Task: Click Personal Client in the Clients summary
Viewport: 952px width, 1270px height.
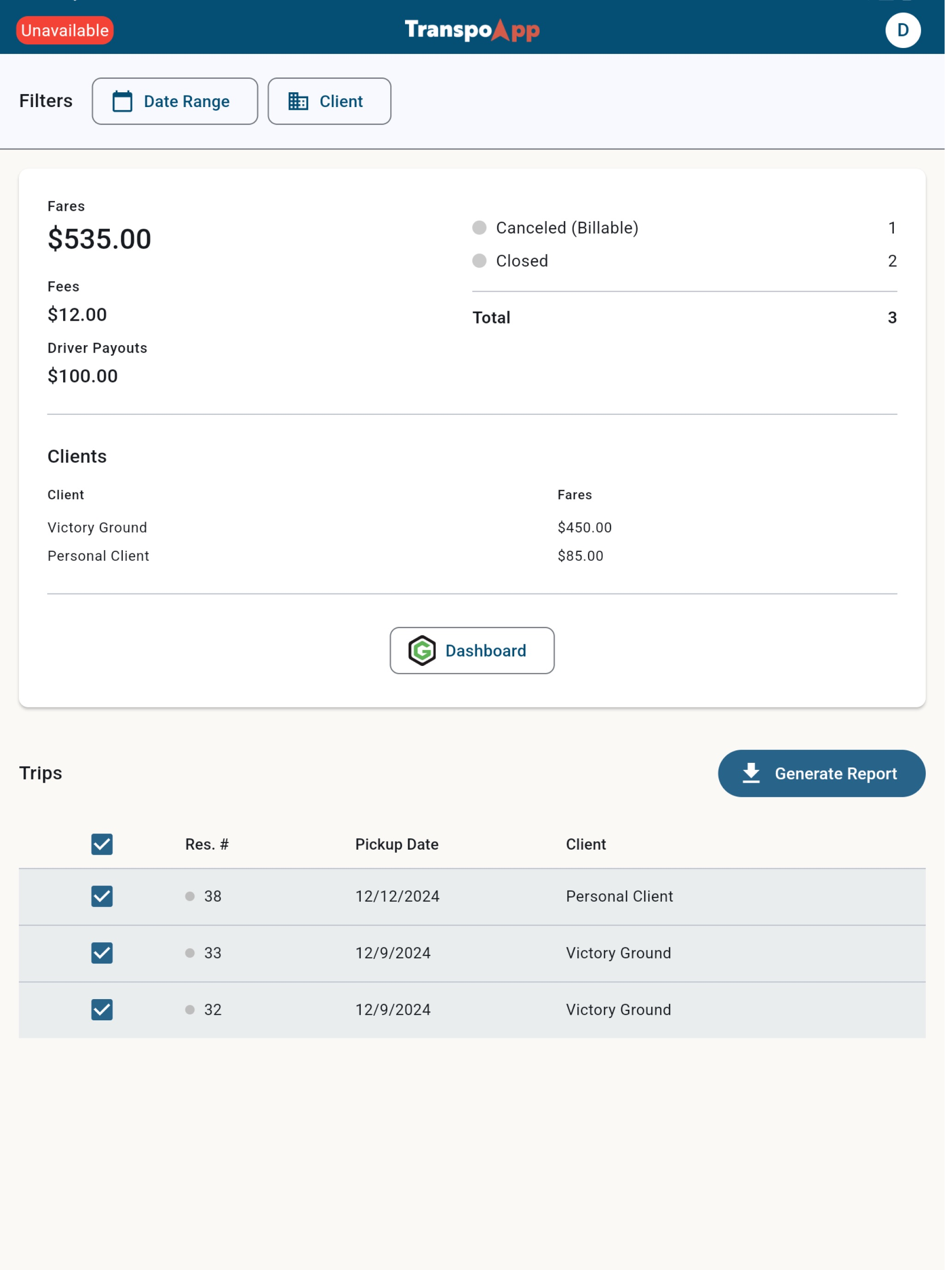Action: [x=98, y=556]
